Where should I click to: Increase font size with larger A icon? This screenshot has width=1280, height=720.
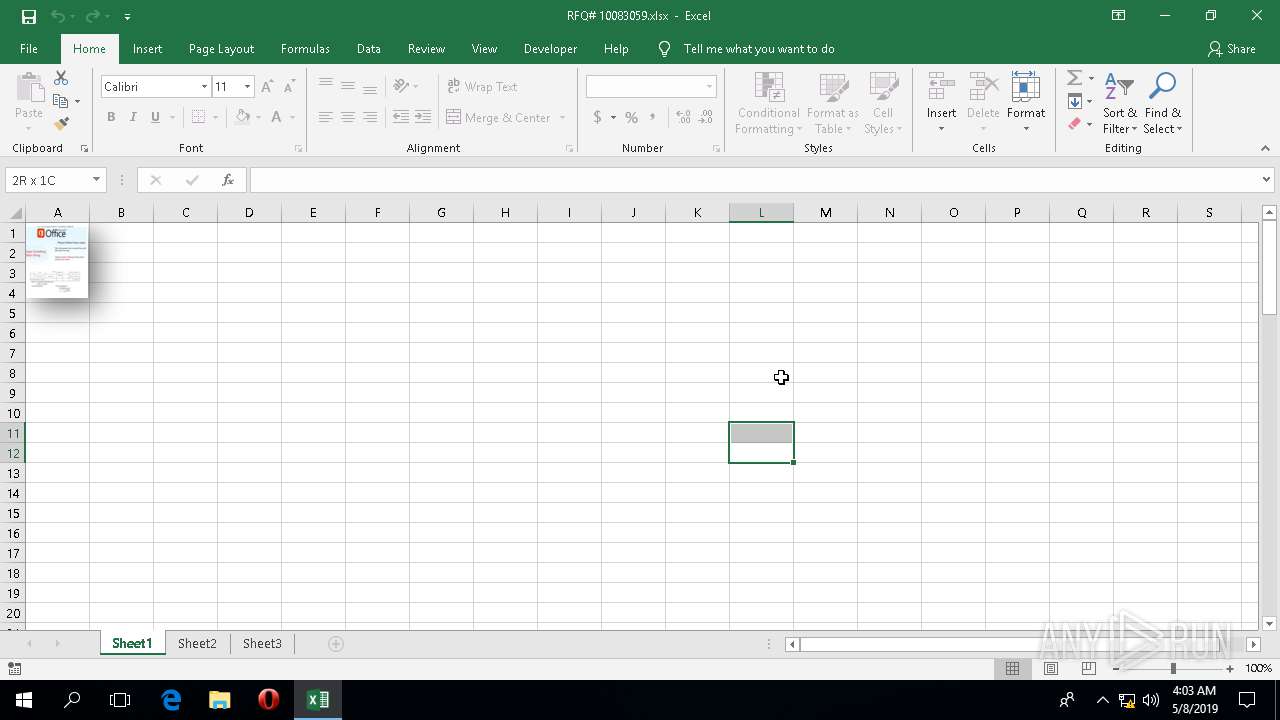pos(267,87)
